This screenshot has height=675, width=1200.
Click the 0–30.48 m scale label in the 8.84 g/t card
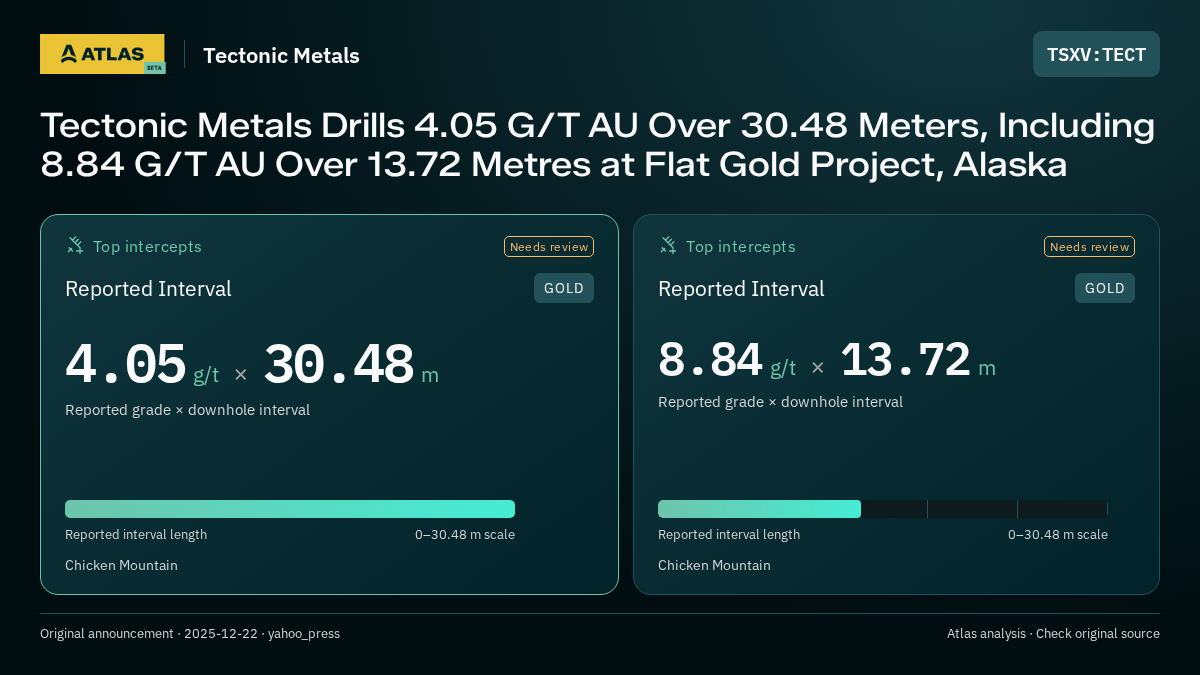pos(1058,535)
